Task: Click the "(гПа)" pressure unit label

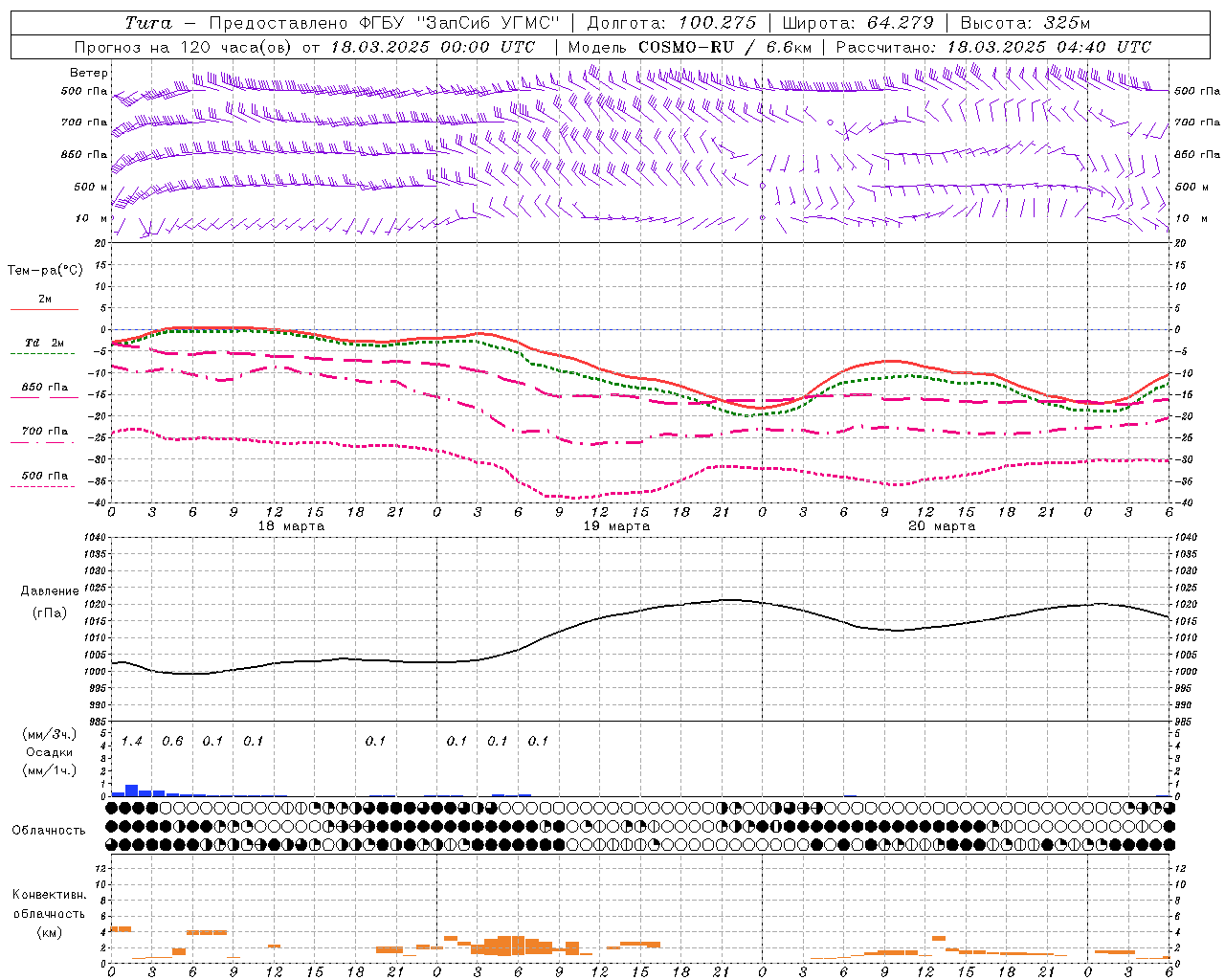Action: 50,613
